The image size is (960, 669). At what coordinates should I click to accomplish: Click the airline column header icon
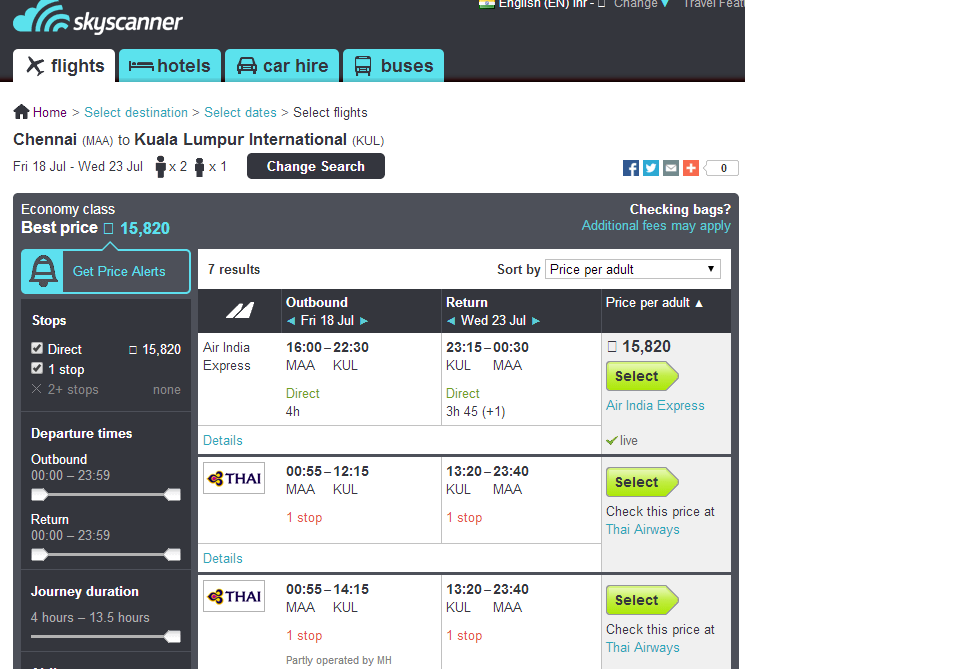239,311
